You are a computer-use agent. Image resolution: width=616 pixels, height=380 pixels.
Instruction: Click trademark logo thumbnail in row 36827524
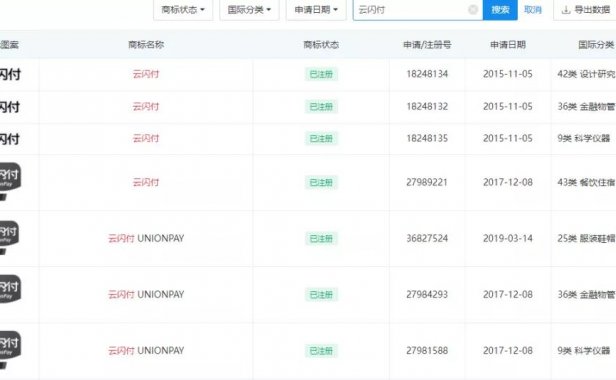10,237
